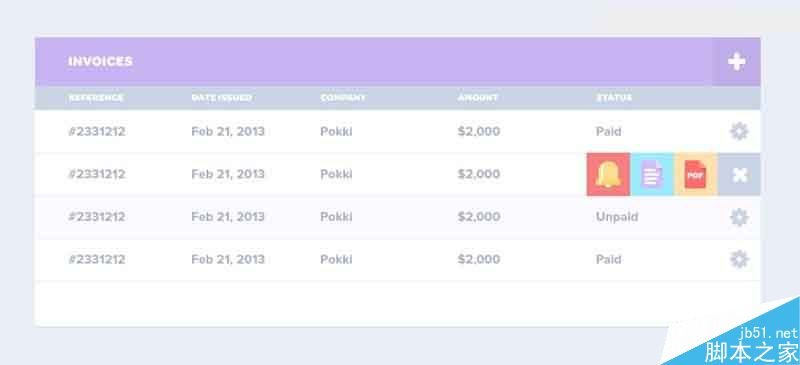Select the Unpaid status label
Viewport: 800px width, 365px height.
point(617,217)
